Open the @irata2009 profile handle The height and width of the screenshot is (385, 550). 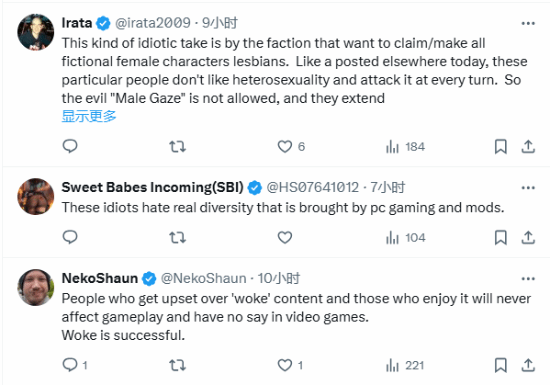tap(153, 23)
